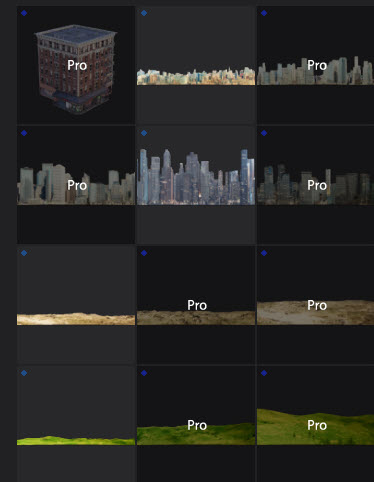Choose the pale grey skyscraper skyline in top row

coord(315,65)
